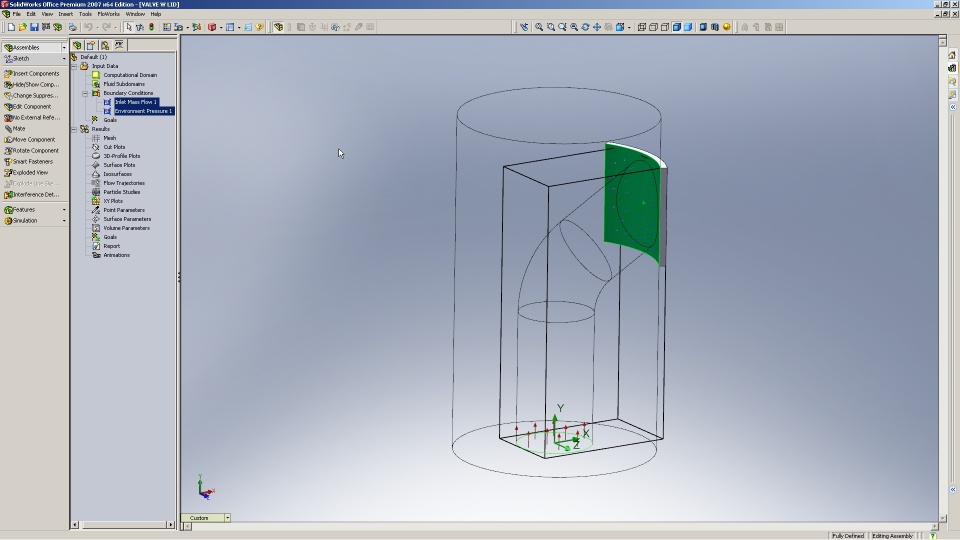Switch to Hidden Lines Removed display

665,27
